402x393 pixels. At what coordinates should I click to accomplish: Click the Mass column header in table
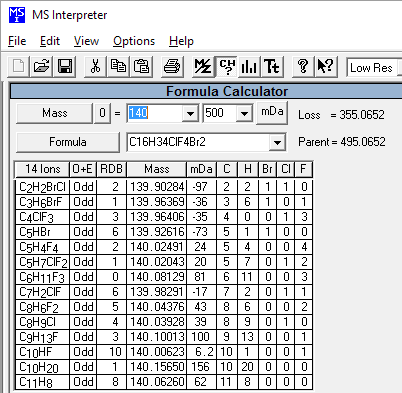(156, 169)
